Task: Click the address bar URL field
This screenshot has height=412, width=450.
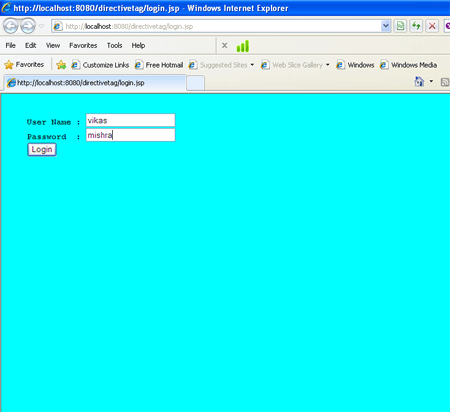Action: pyautogui.click(x=216, y=26)
